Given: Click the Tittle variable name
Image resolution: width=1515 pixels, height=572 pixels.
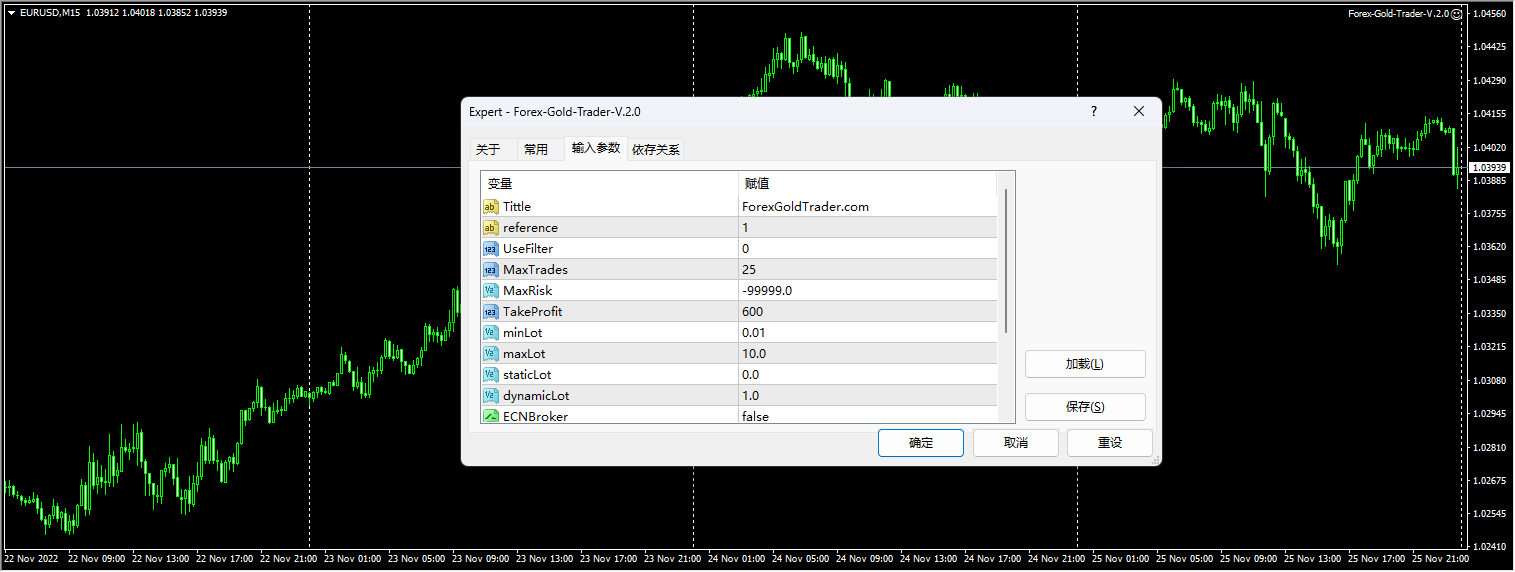Looking at the screenshot, I should coord(517,207).
